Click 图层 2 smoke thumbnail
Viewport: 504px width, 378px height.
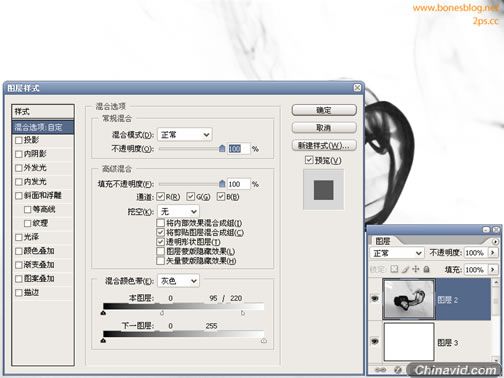click(x=409, y=299)
